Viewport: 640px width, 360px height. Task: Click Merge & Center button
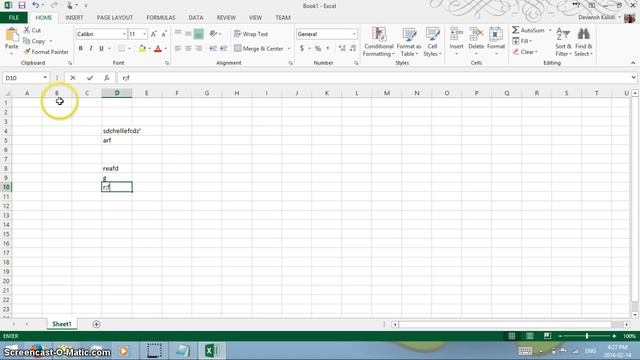coord(259,49)
